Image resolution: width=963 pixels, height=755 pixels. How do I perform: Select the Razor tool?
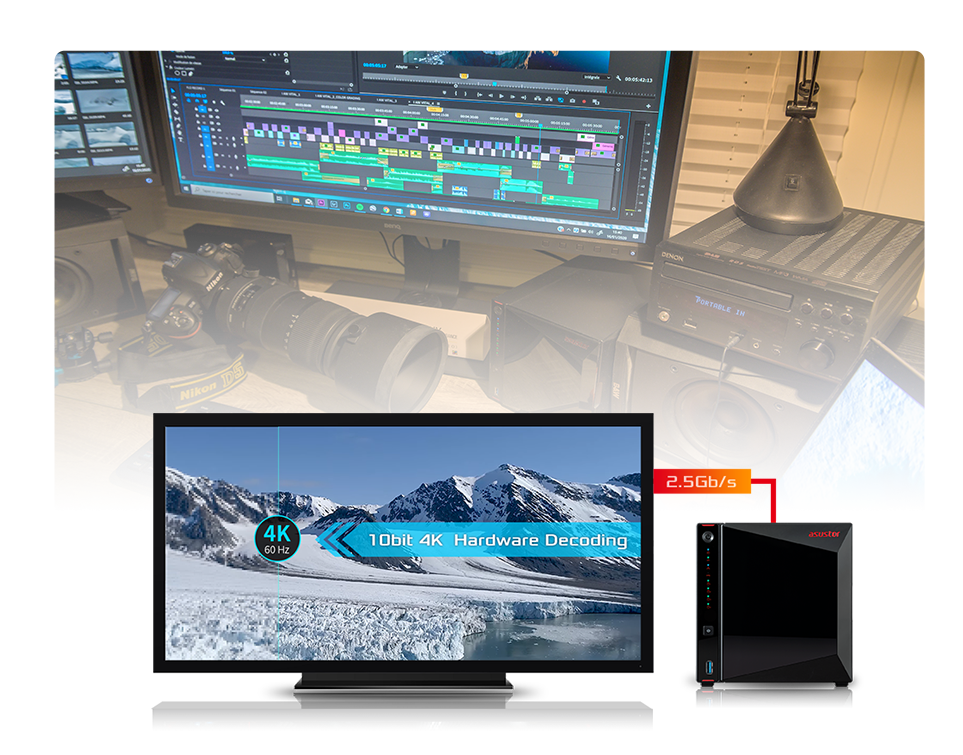(176, 112)
